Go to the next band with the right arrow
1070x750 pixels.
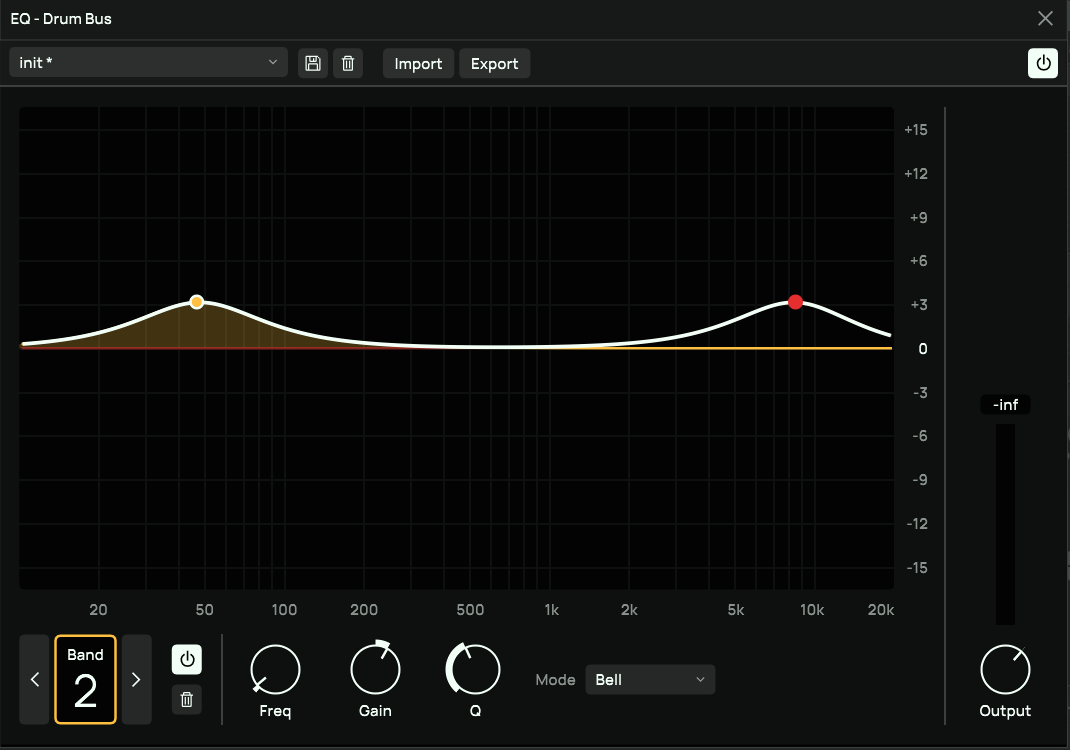(x=136, y=680)
